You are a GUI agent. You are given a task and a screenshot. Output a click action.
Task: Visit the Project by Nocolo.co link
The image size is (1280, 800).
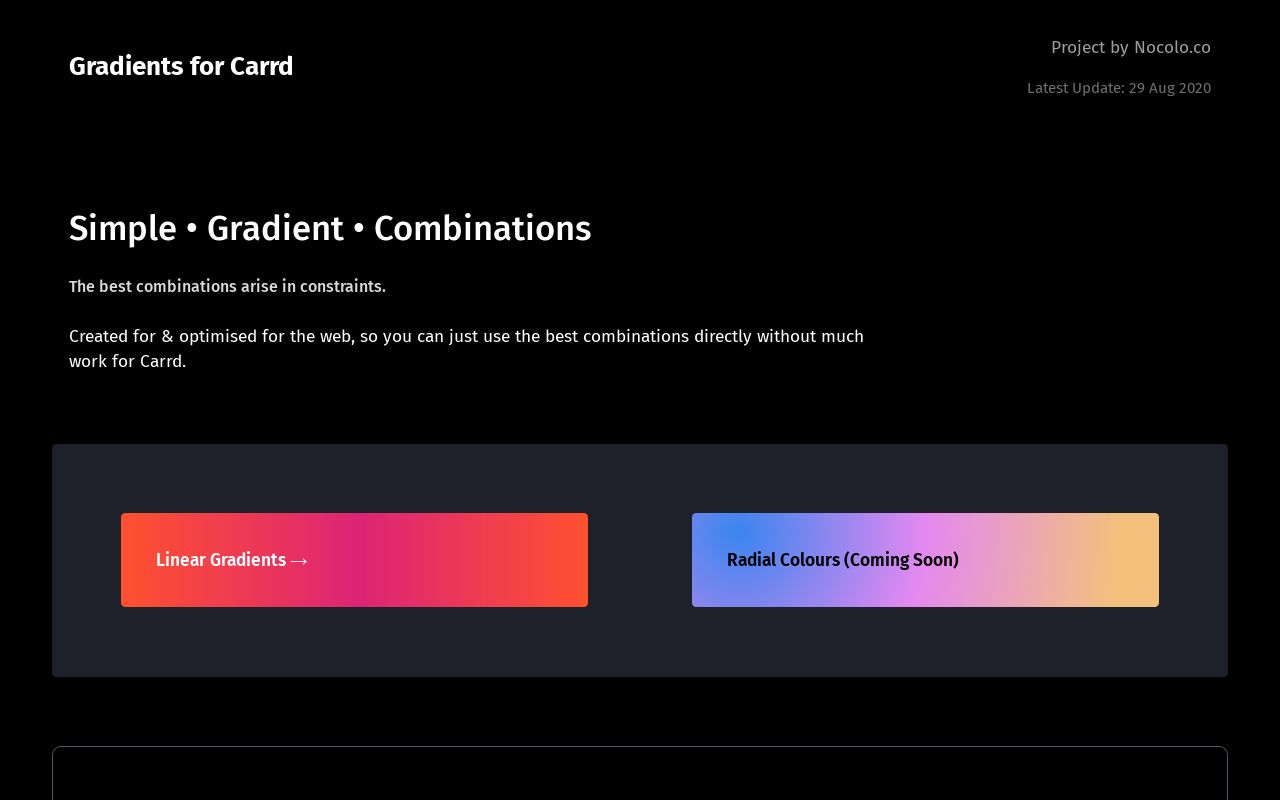[x=1131, y=47]
